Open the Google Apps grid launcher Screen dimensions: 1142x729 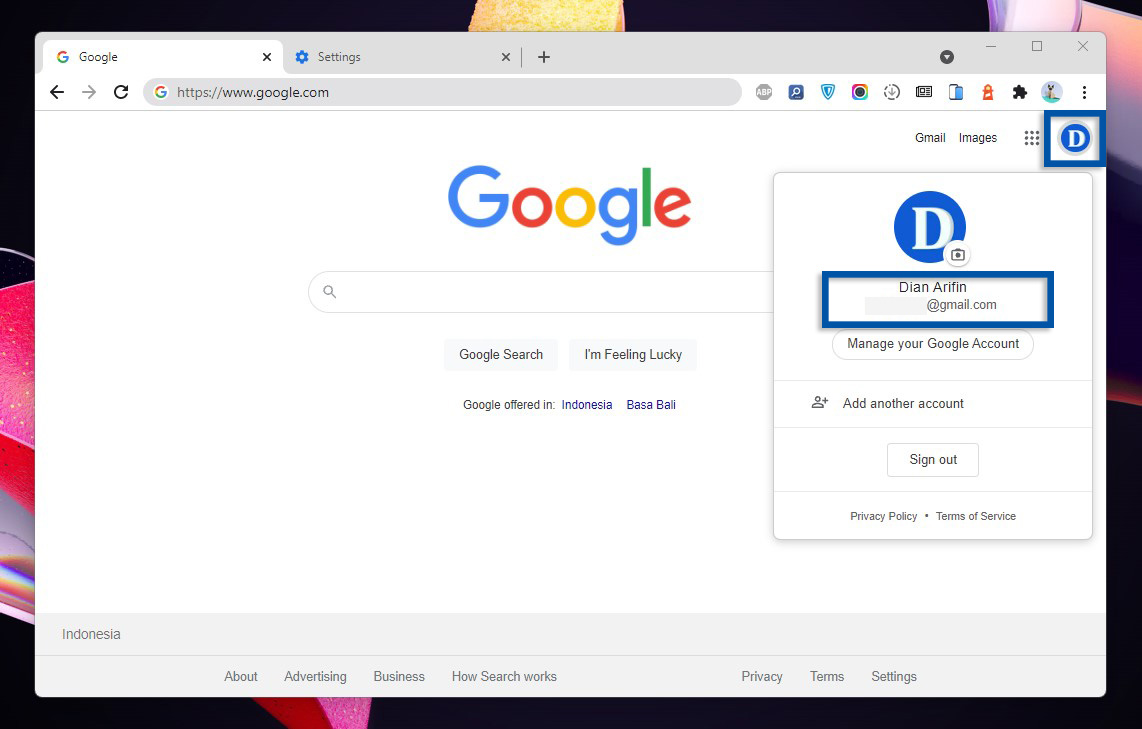(x=1031, y=138)
